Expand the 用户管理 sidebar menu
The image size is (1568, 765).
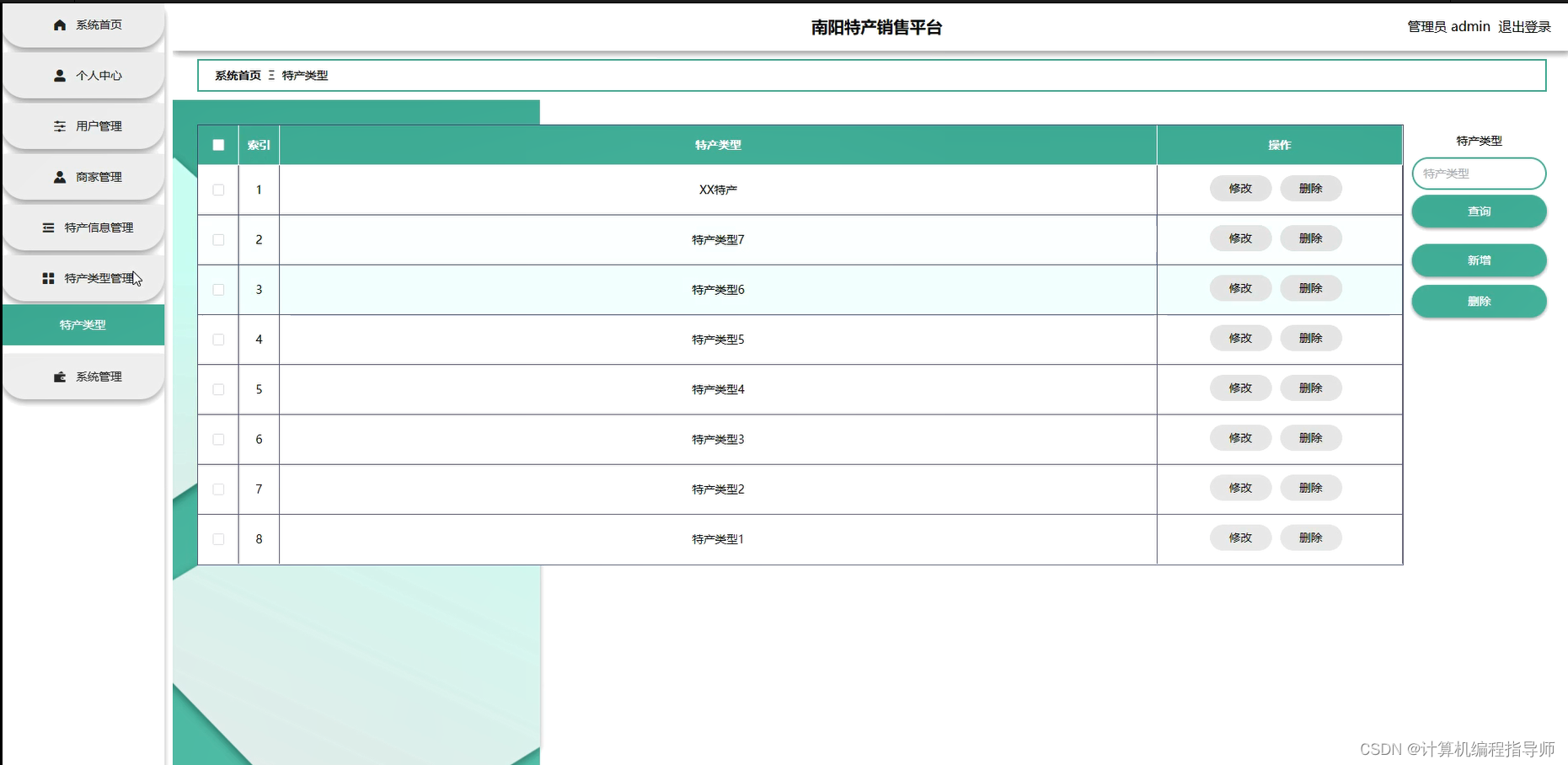click(83, 126)
